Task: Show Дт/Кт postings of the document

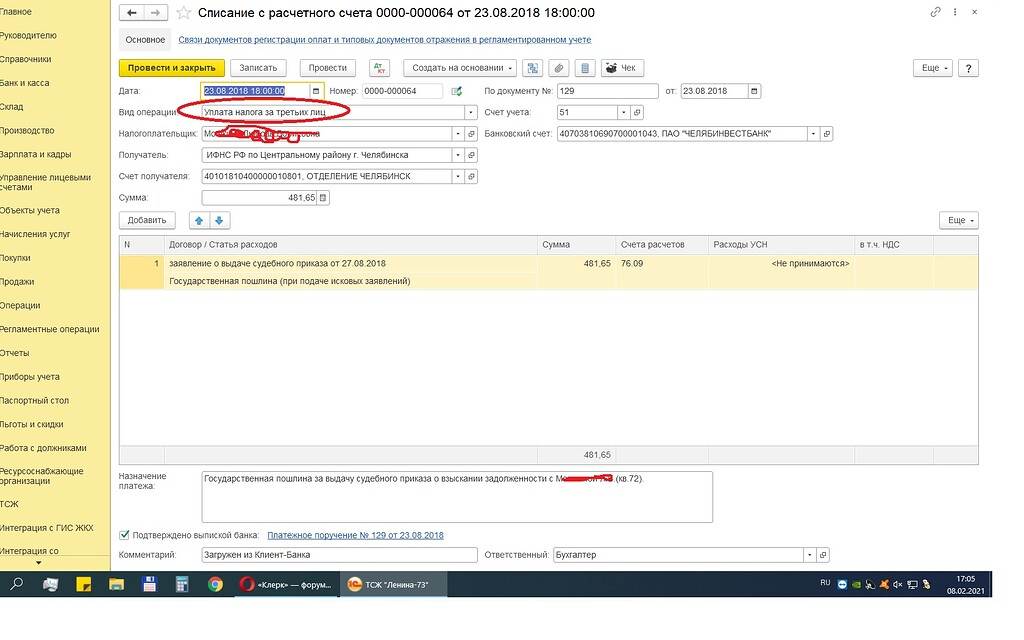Action: (x=379, y=68)
